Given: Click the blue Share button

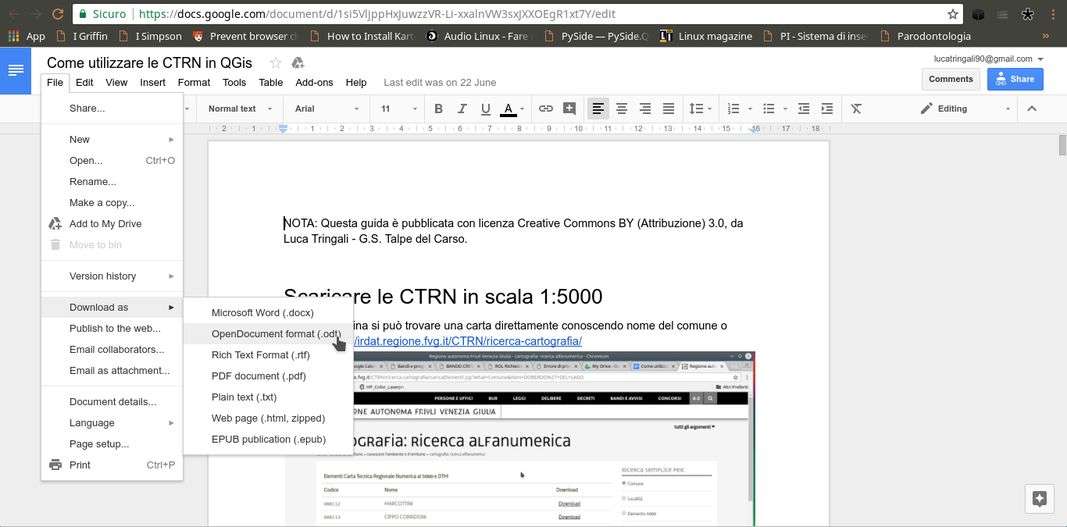Looking at the screenshot, I should point(1014,79).
